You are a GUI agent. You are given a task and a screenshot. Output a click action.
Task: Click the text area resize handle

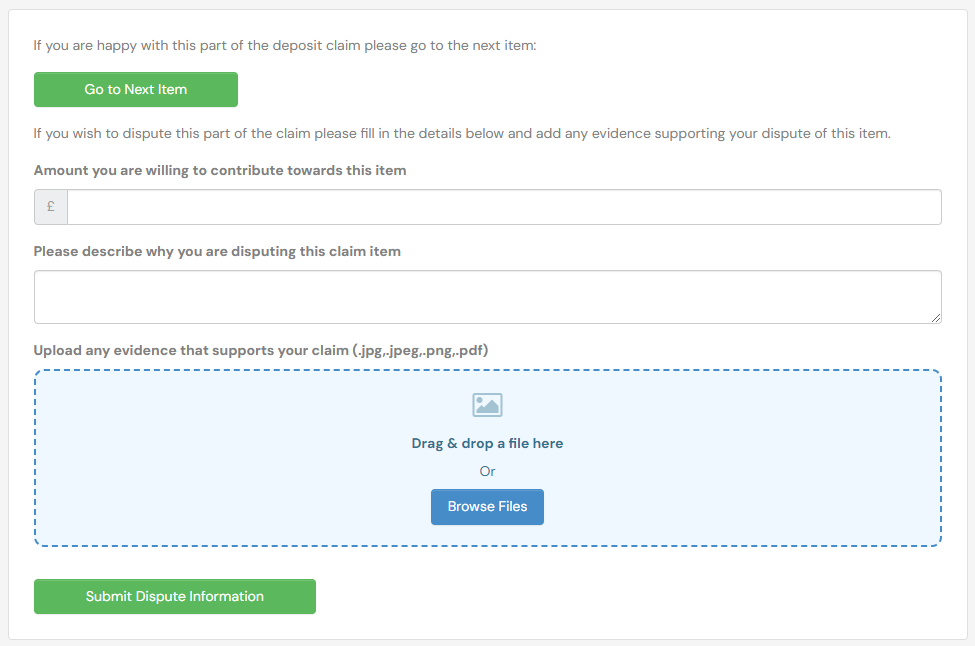[x=935, y=317]
